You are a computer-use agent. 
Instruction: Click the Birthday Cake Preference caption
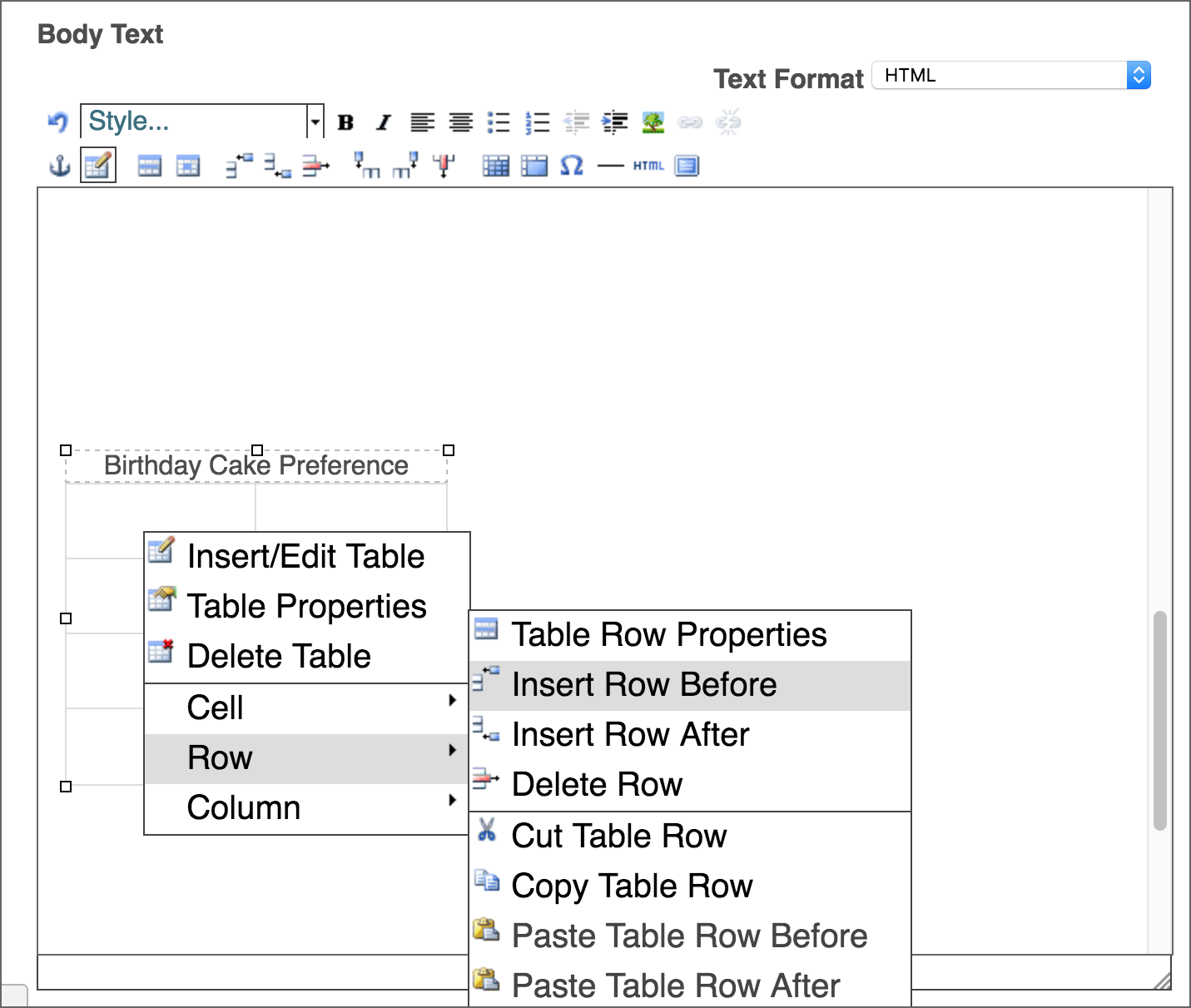pyautogui.click(x=256, y=465)
